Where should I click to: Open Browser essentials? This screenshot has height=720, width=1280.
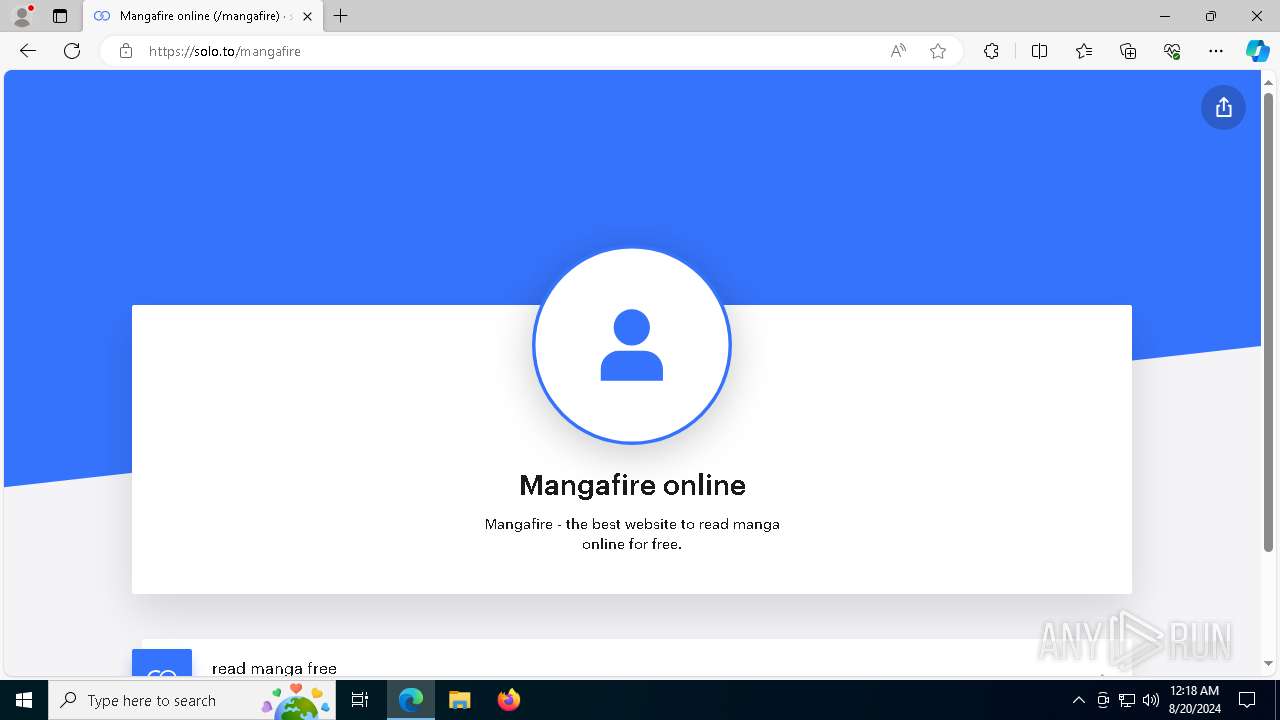[1172, 51]
